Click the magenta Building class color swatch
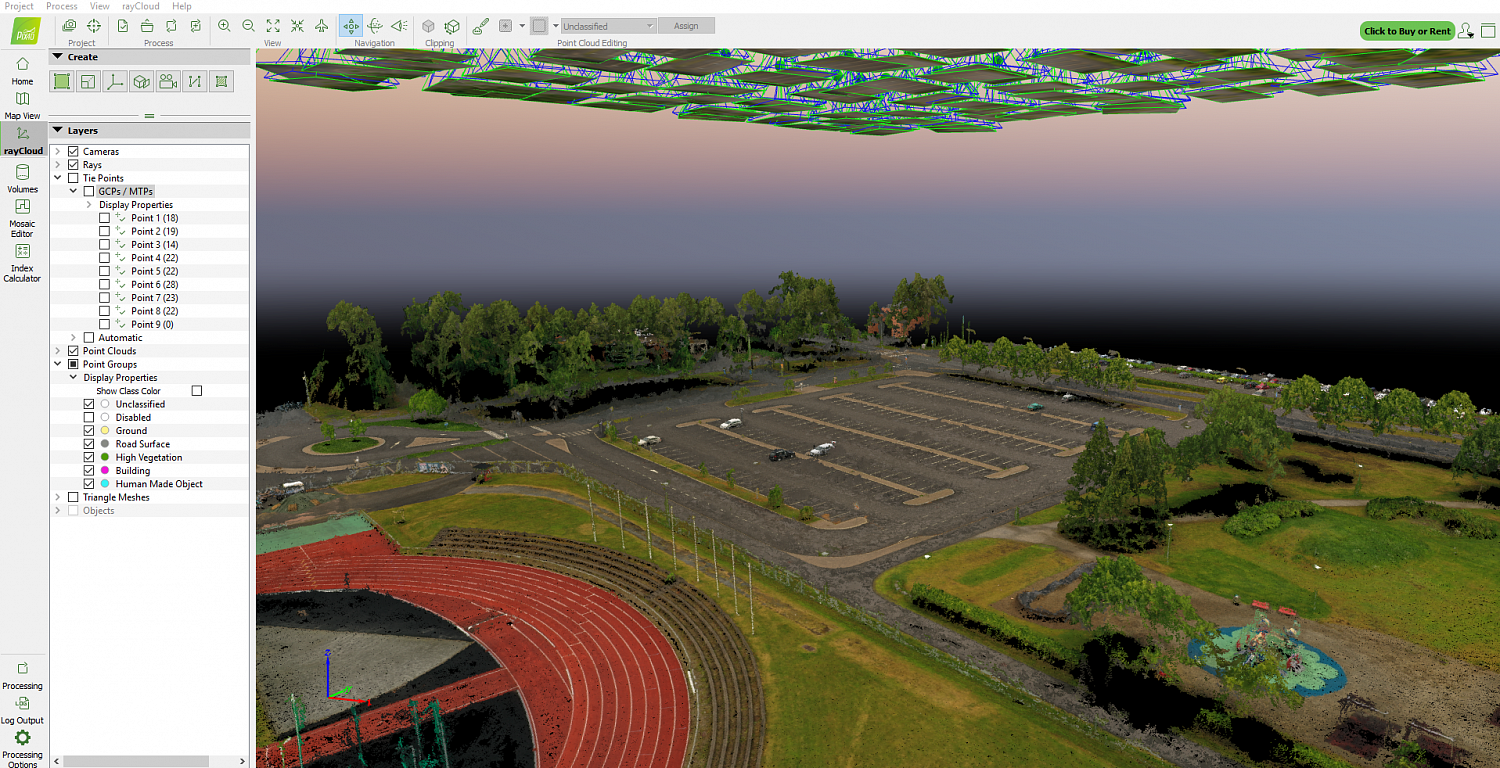1500x768 pixels. (105, 470)
